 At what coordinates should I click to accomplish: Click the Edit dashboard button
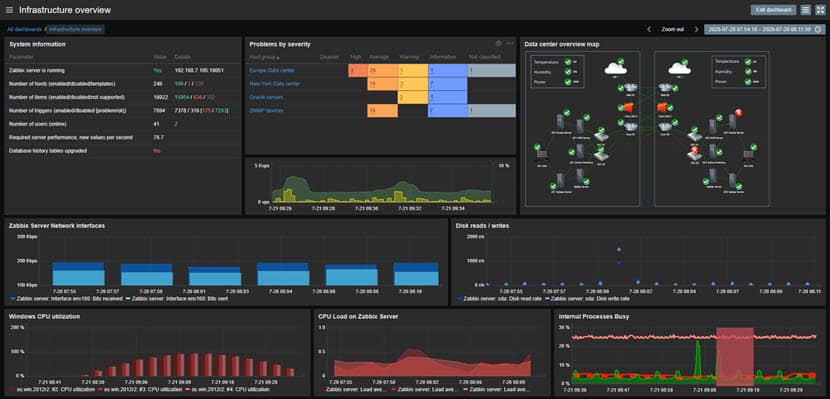773,10
